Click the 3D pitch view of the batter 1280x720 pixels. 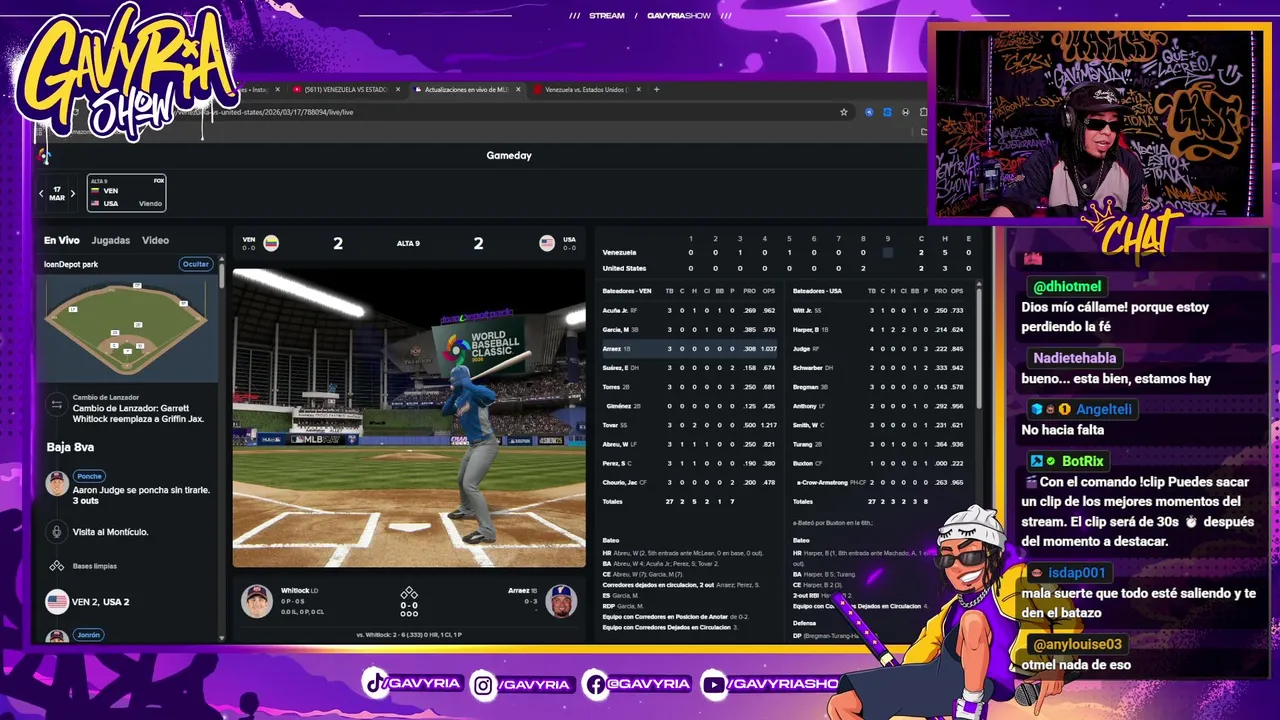409,418
